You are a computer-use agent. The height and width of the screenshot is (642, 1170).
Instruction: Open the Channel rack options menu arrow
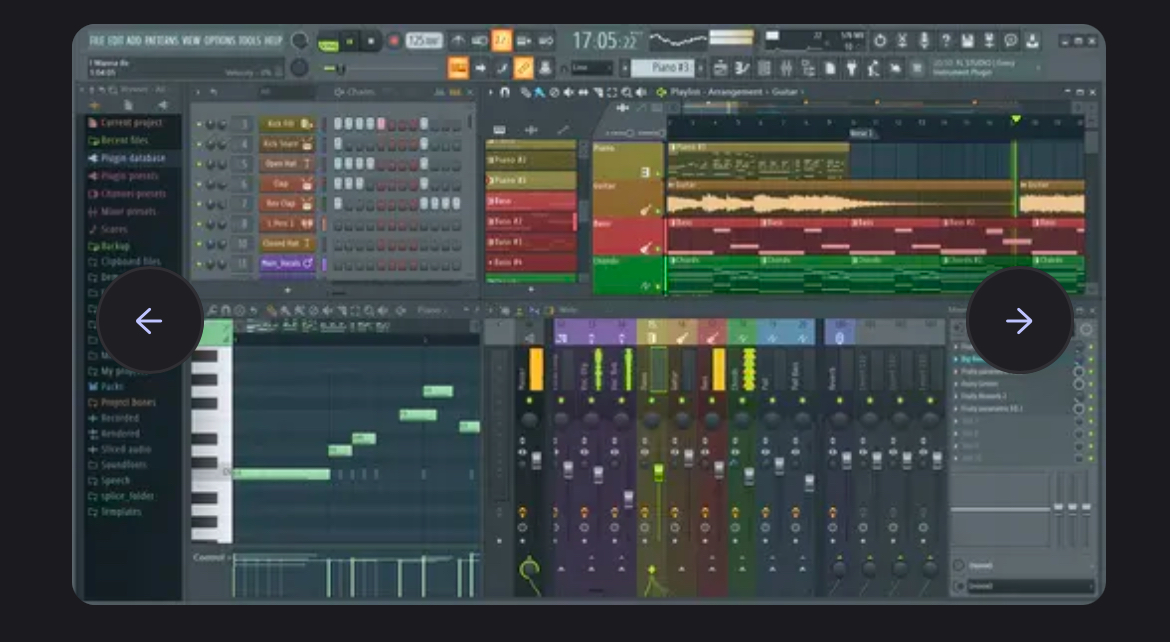[x=198, y=92]
